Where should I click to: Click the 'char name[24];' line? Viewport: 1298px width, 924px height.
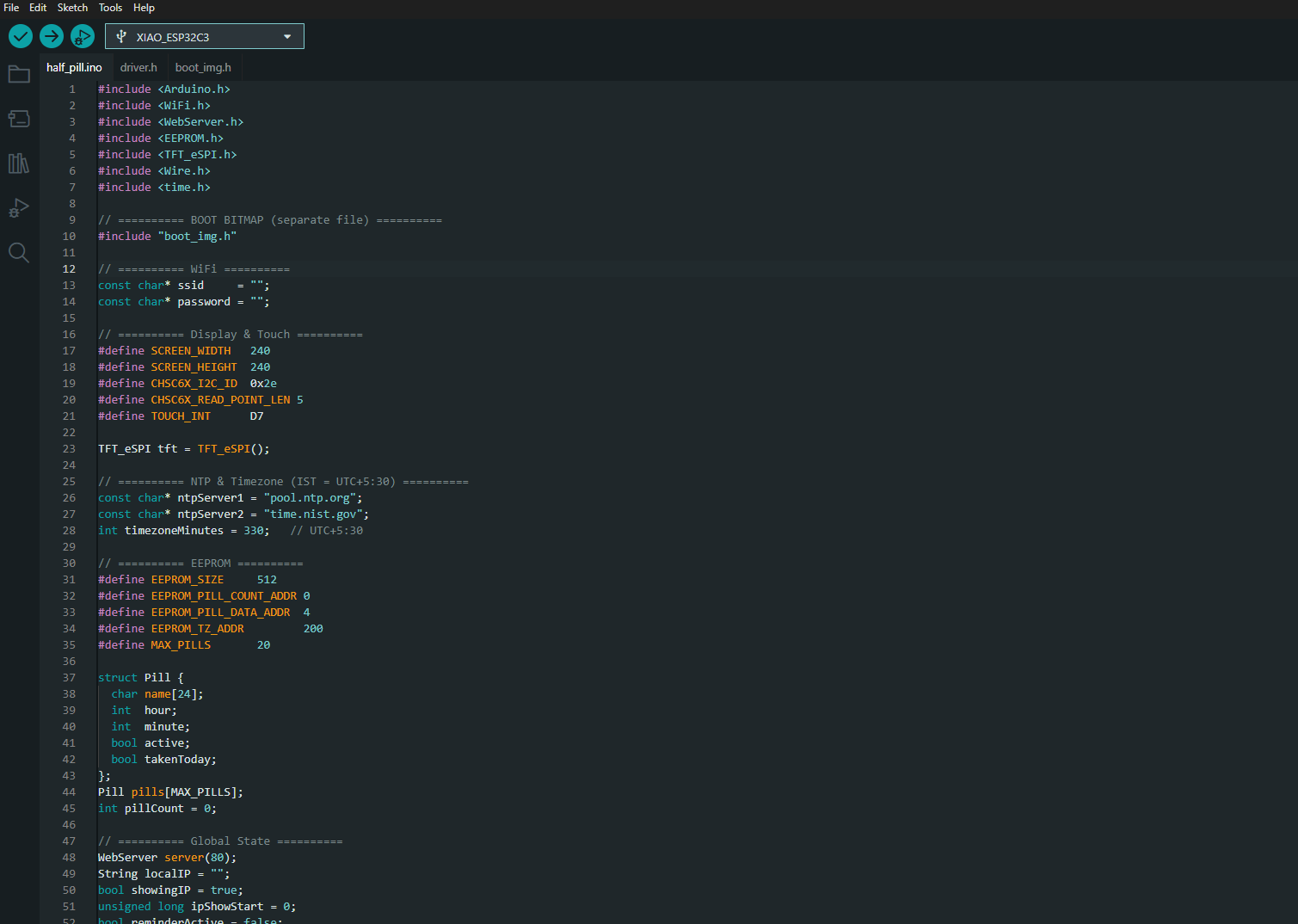[157, 694]
